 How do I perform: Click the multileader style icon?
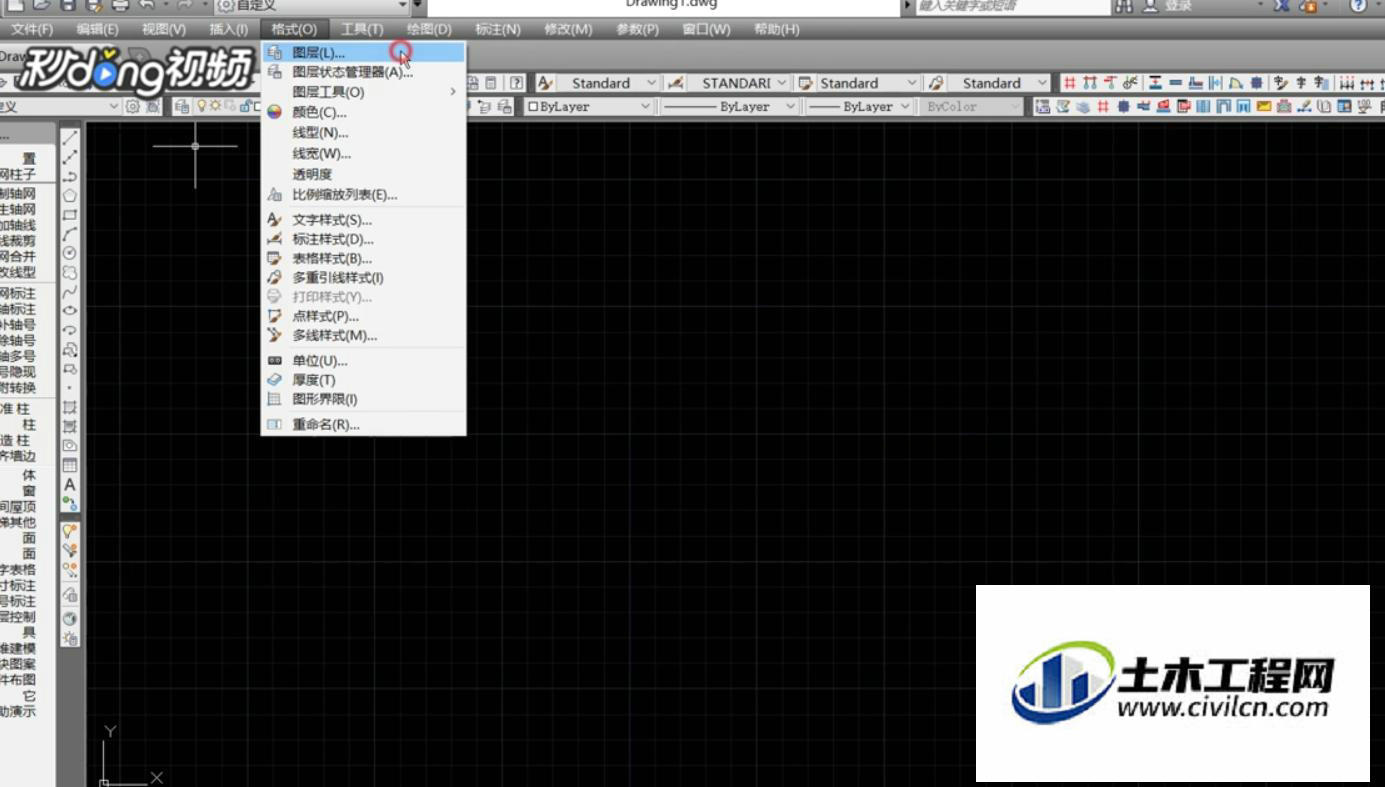(937, 83)
